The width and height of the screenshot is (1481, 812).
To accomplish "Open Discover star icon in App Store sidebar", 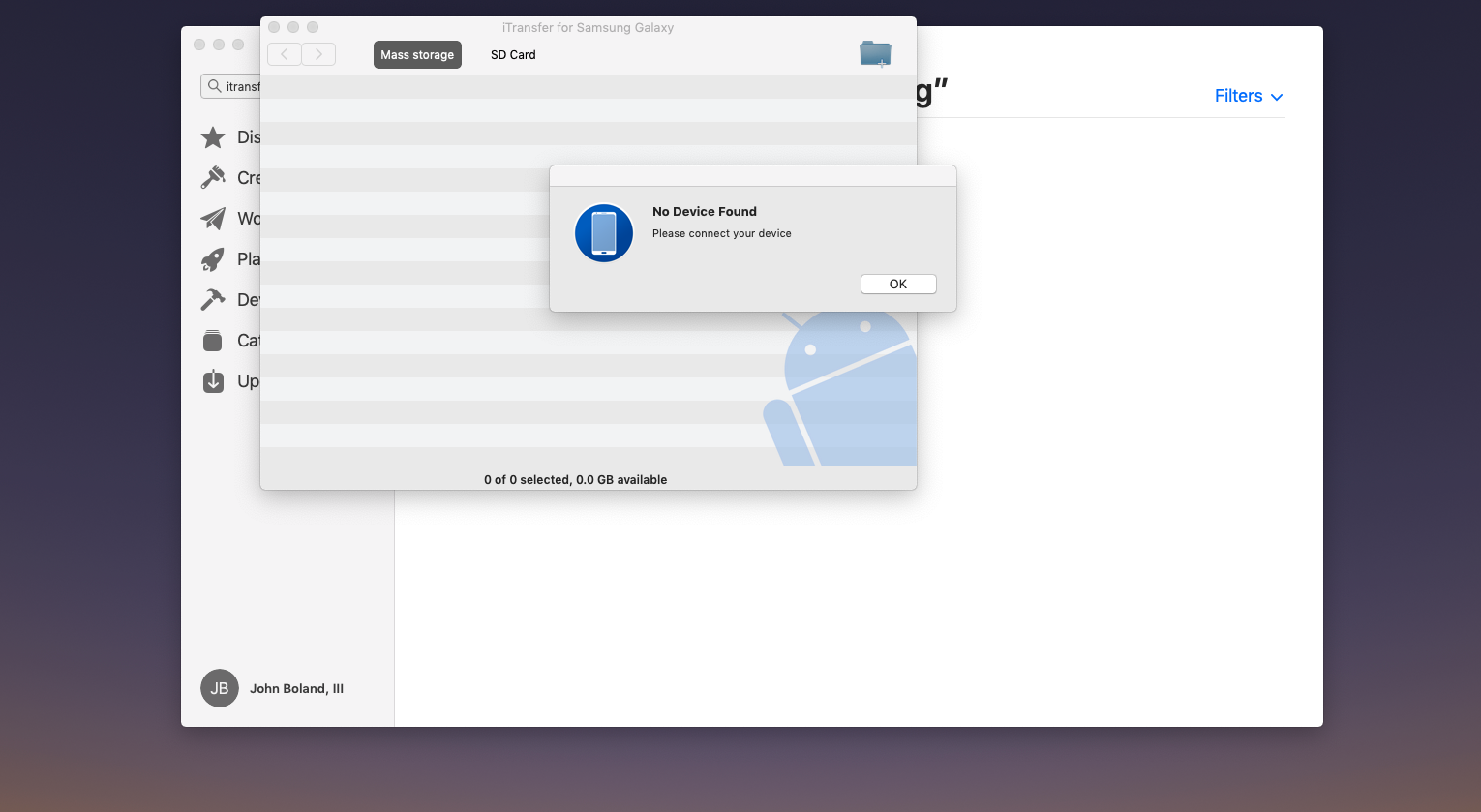I will pyautogui.click(x=213, y=137).
